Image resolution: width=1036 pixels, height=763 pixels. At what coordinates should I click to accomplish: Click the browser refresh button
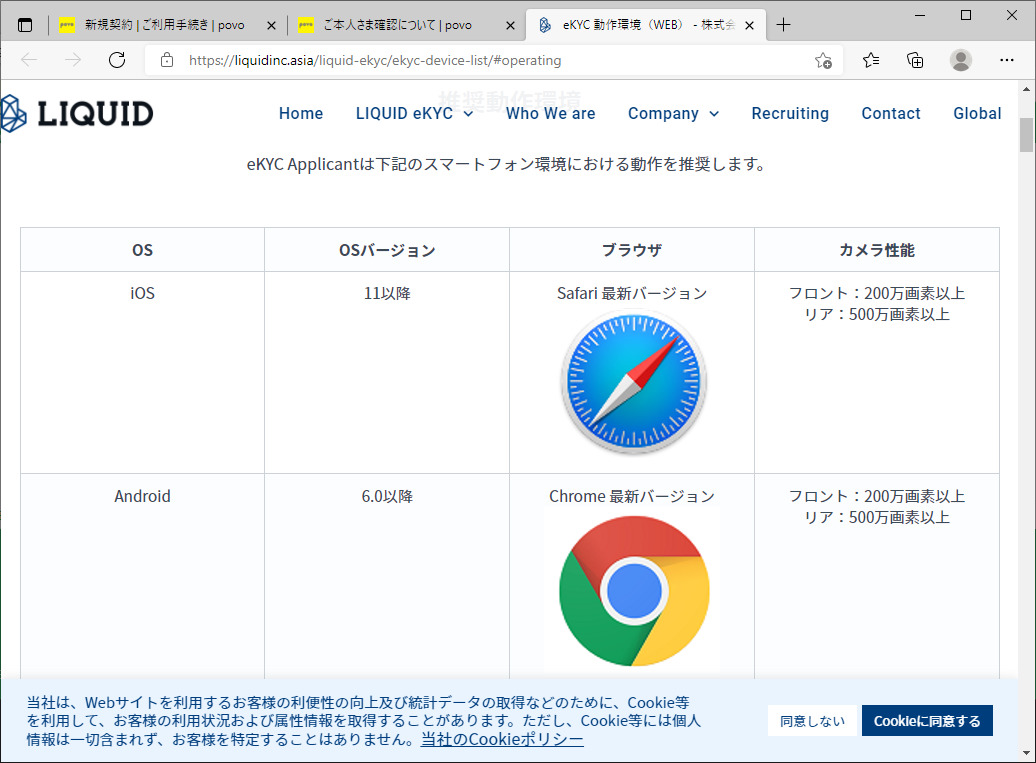tap(117, 60)
